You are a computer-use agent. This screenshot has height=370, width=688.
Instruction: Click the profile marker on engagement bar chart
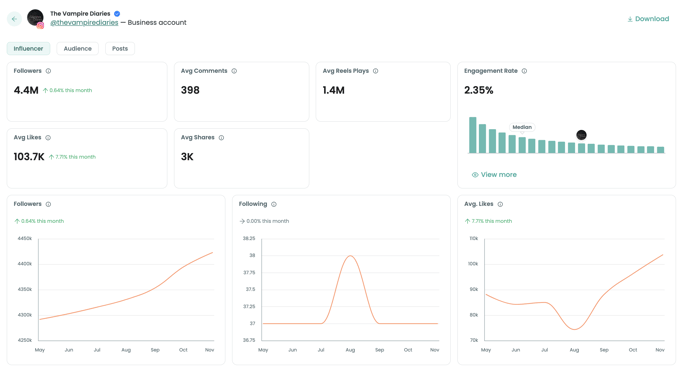click(581, 135)
